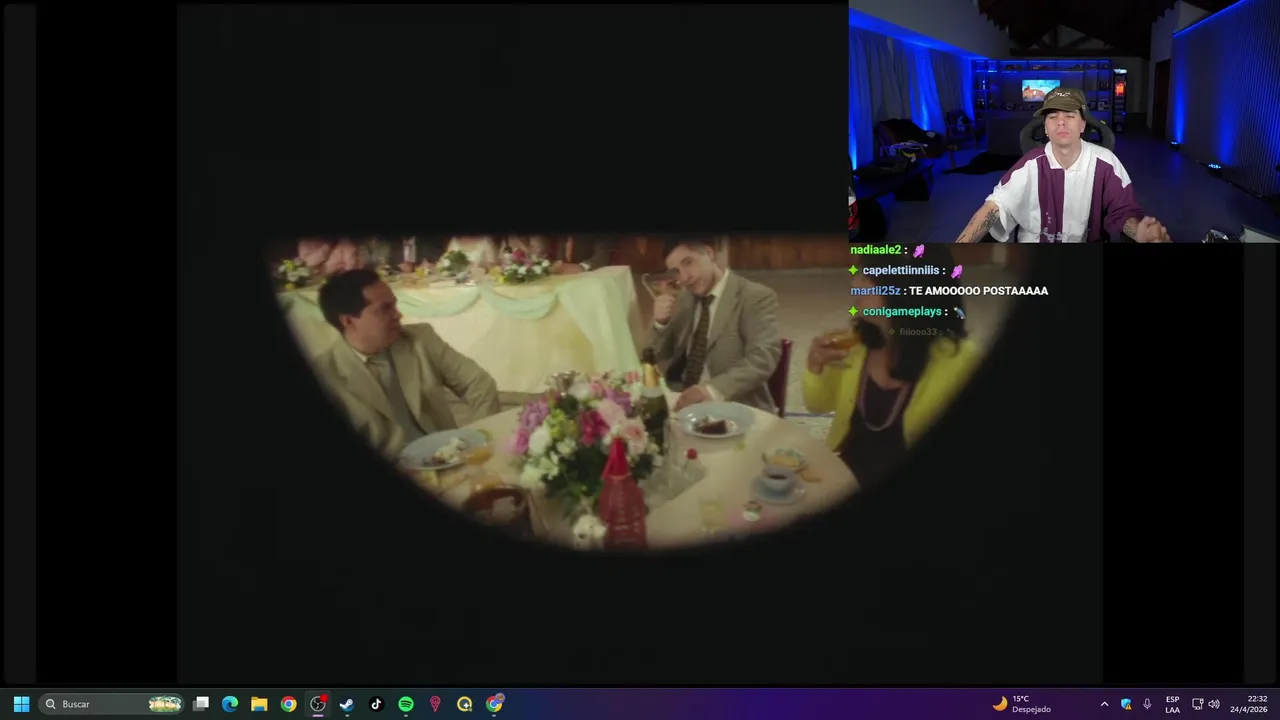Open the yellow circle taskbar app
Viewport: 1280px width, 720px height.
click(464, 704)
